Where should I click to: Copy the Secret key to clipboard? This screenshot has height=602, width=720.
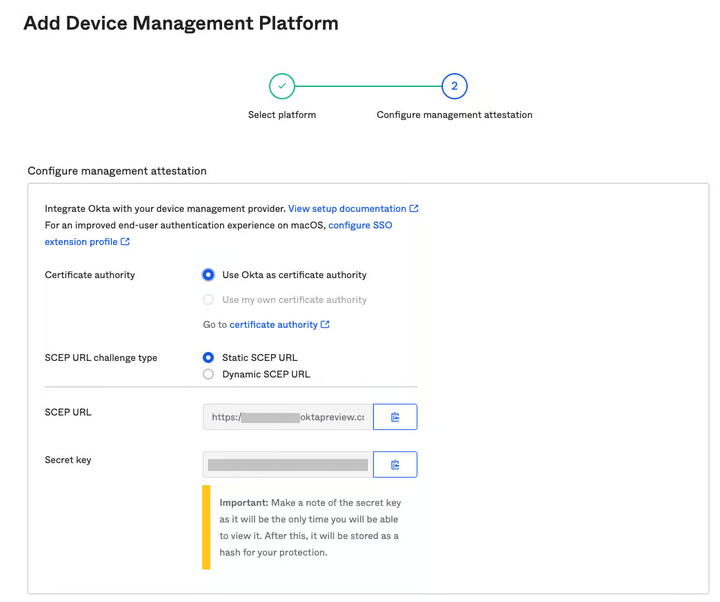[395, 465]
